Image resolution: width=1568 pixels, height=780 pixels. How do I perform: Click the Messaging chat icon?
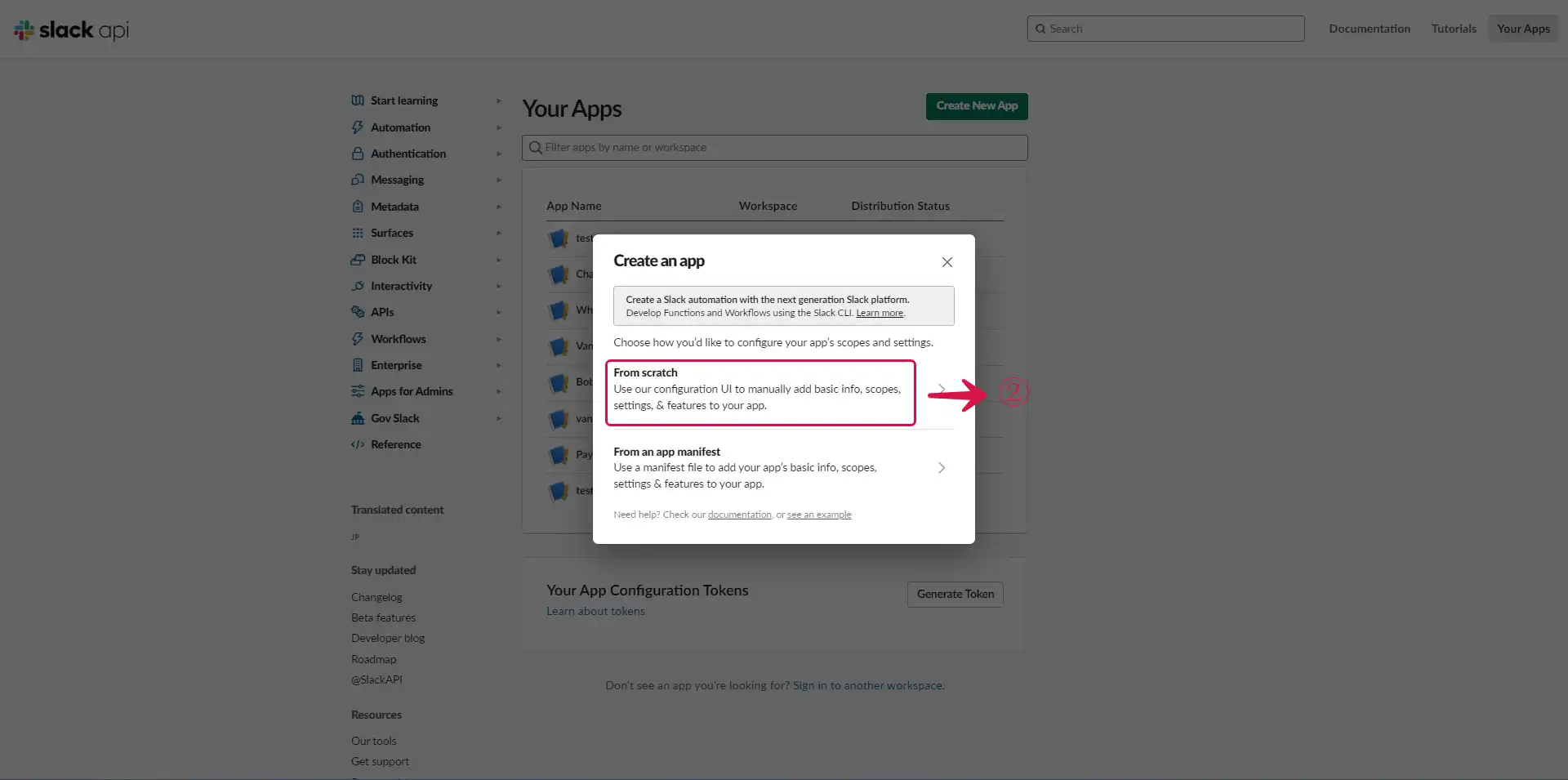click(358, 180)
